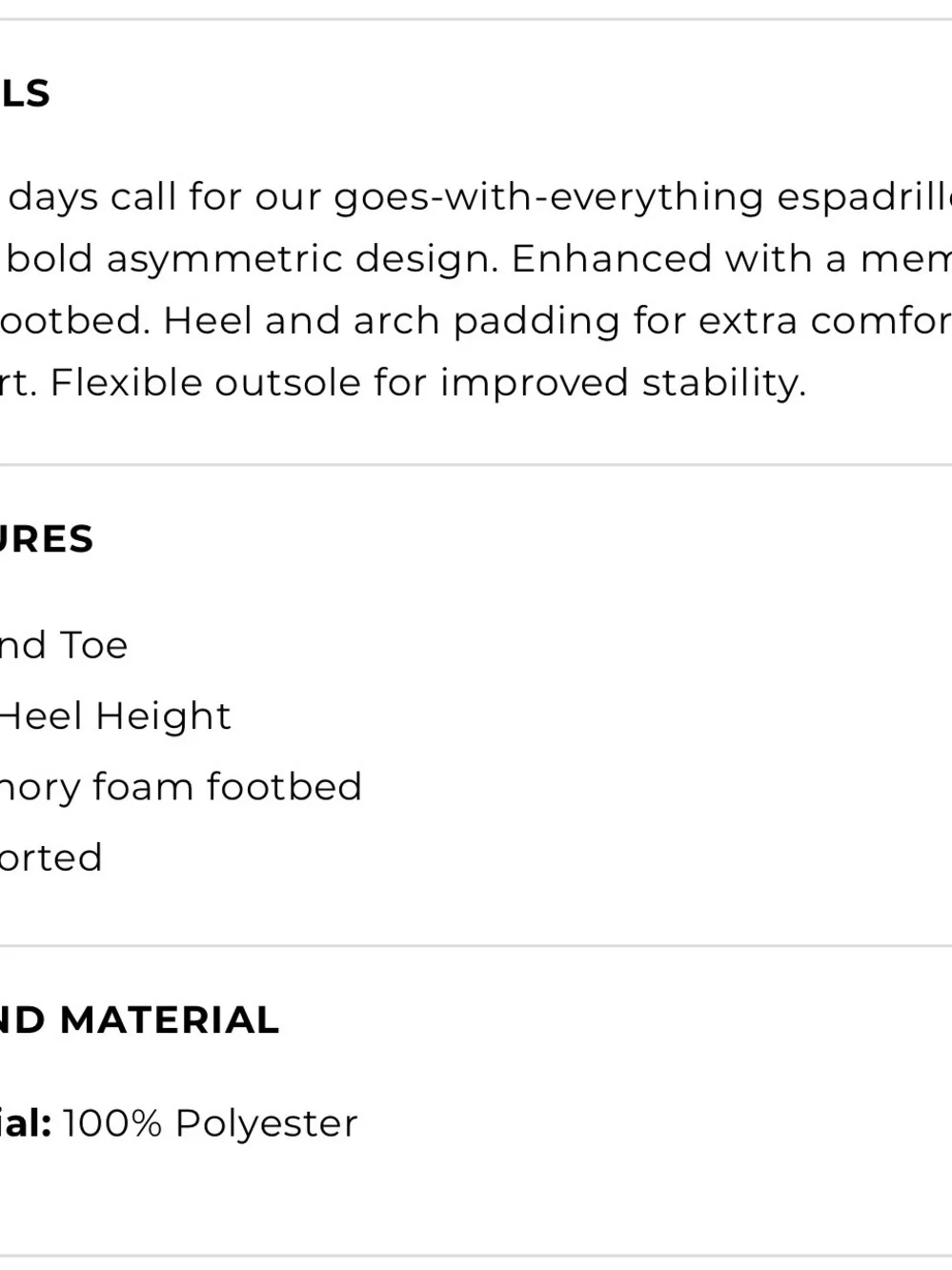Collapse the section heading ending in "URES"
Image resolution: width=952 pixels, height=1270 pixels.
point(47,539)
